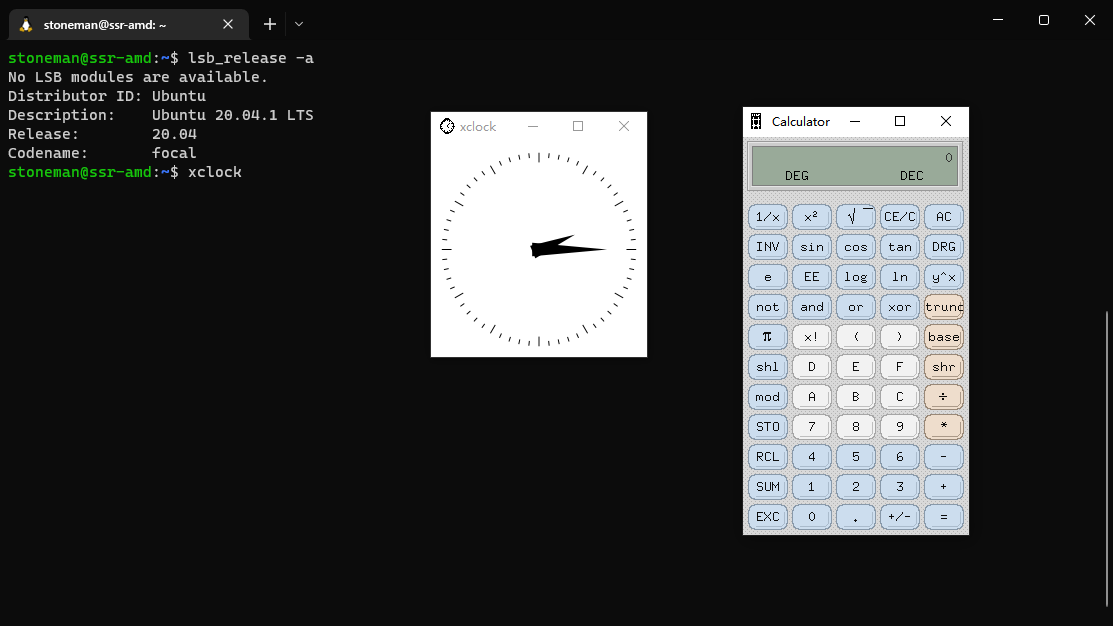The image size is (1113, 626).
Task: Click the sin function button
Action: tap(811, 247)
